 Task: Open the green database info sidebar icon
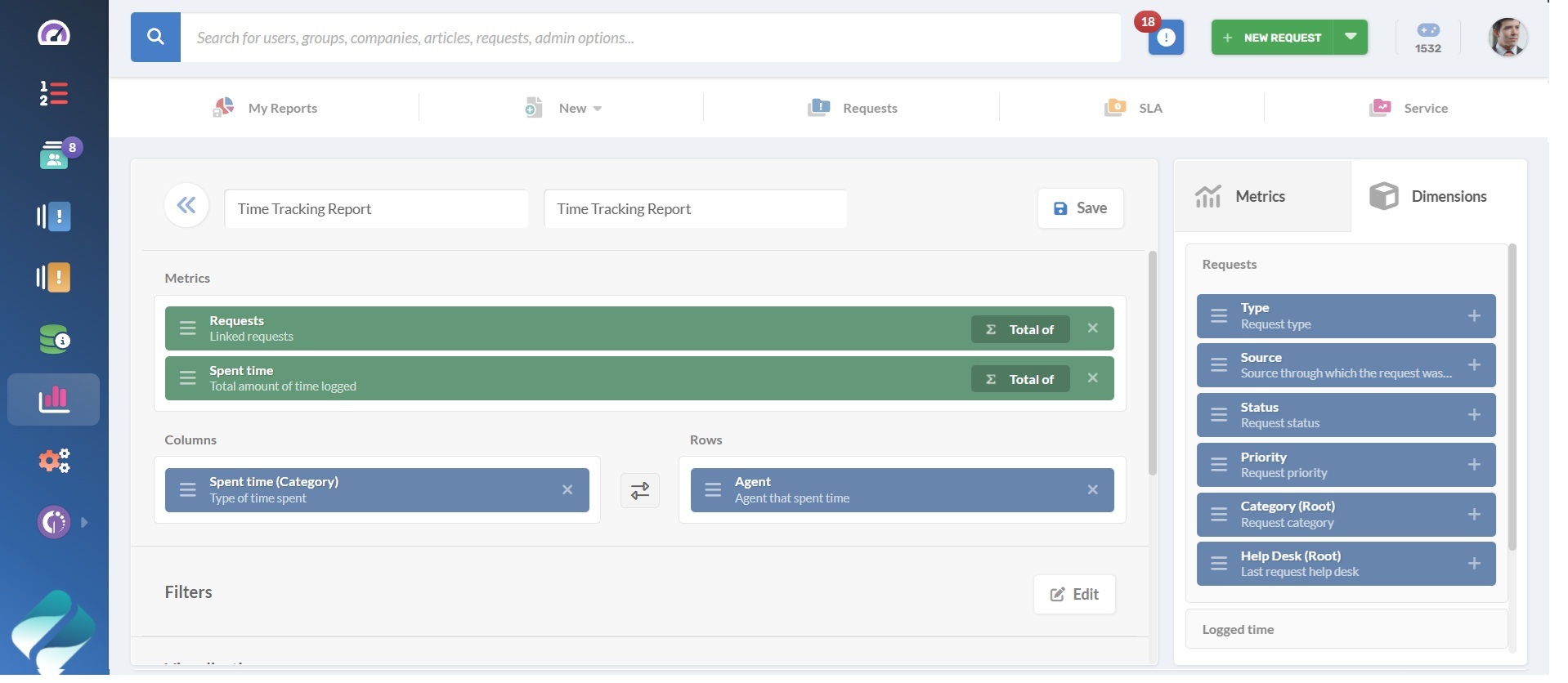tap(54, 339)
